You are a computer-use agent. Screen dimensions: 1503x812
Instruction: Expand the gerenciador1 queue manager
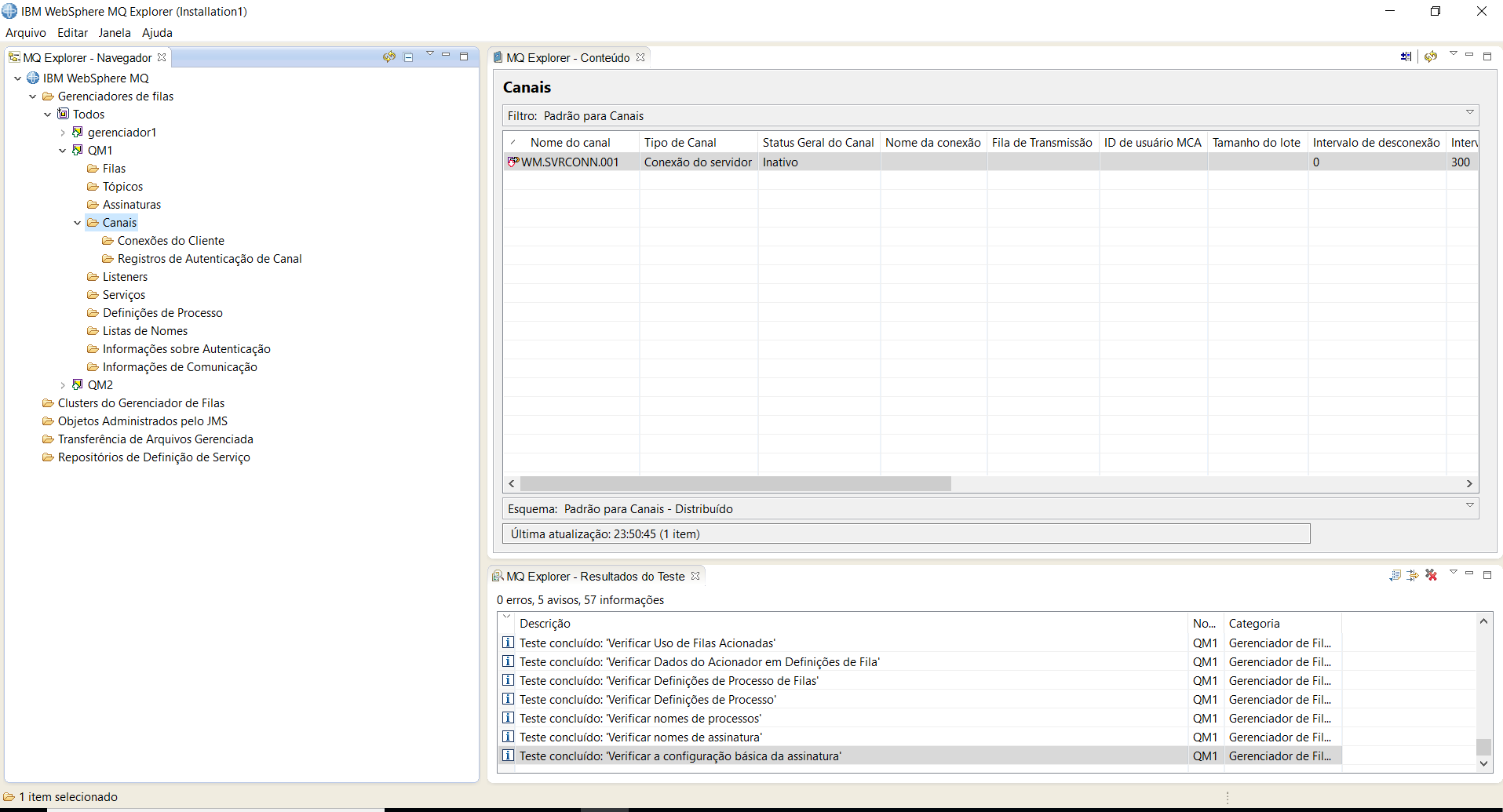pyautogui.click(x=63, y=133)
